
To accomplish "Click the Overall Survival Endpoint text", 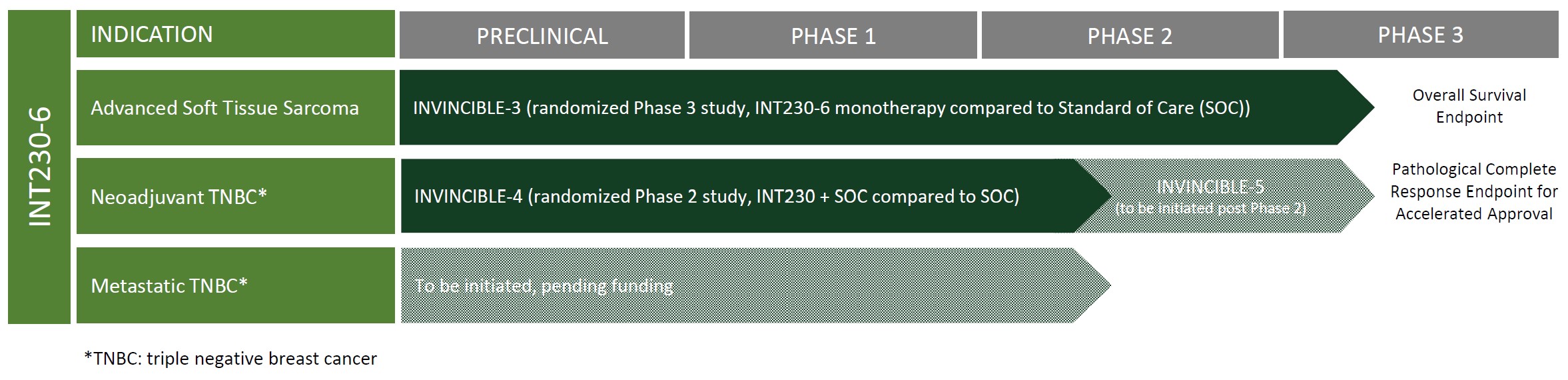I will 1469,106.
